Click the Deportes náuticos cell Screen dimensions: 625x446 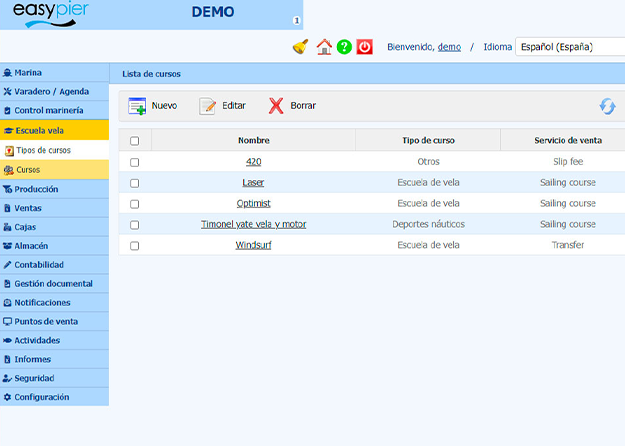428,224
